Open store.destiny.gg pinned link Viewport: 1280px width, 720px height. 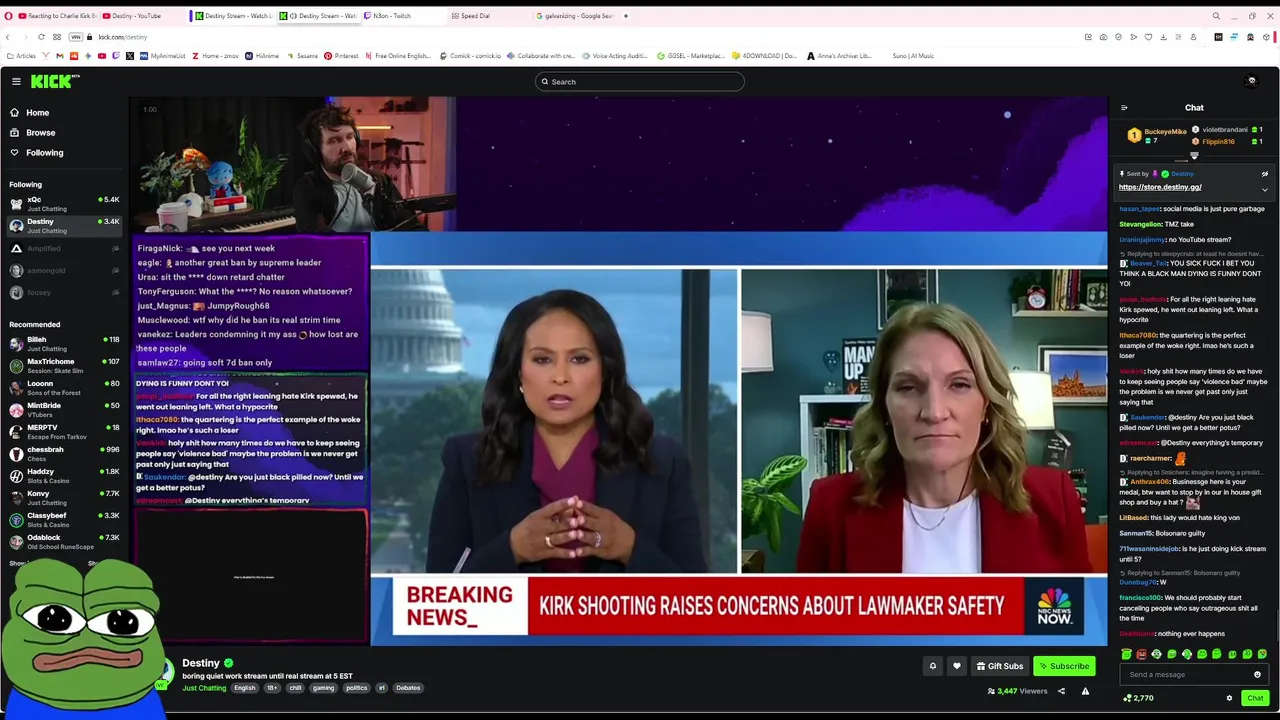(1160, 187)
